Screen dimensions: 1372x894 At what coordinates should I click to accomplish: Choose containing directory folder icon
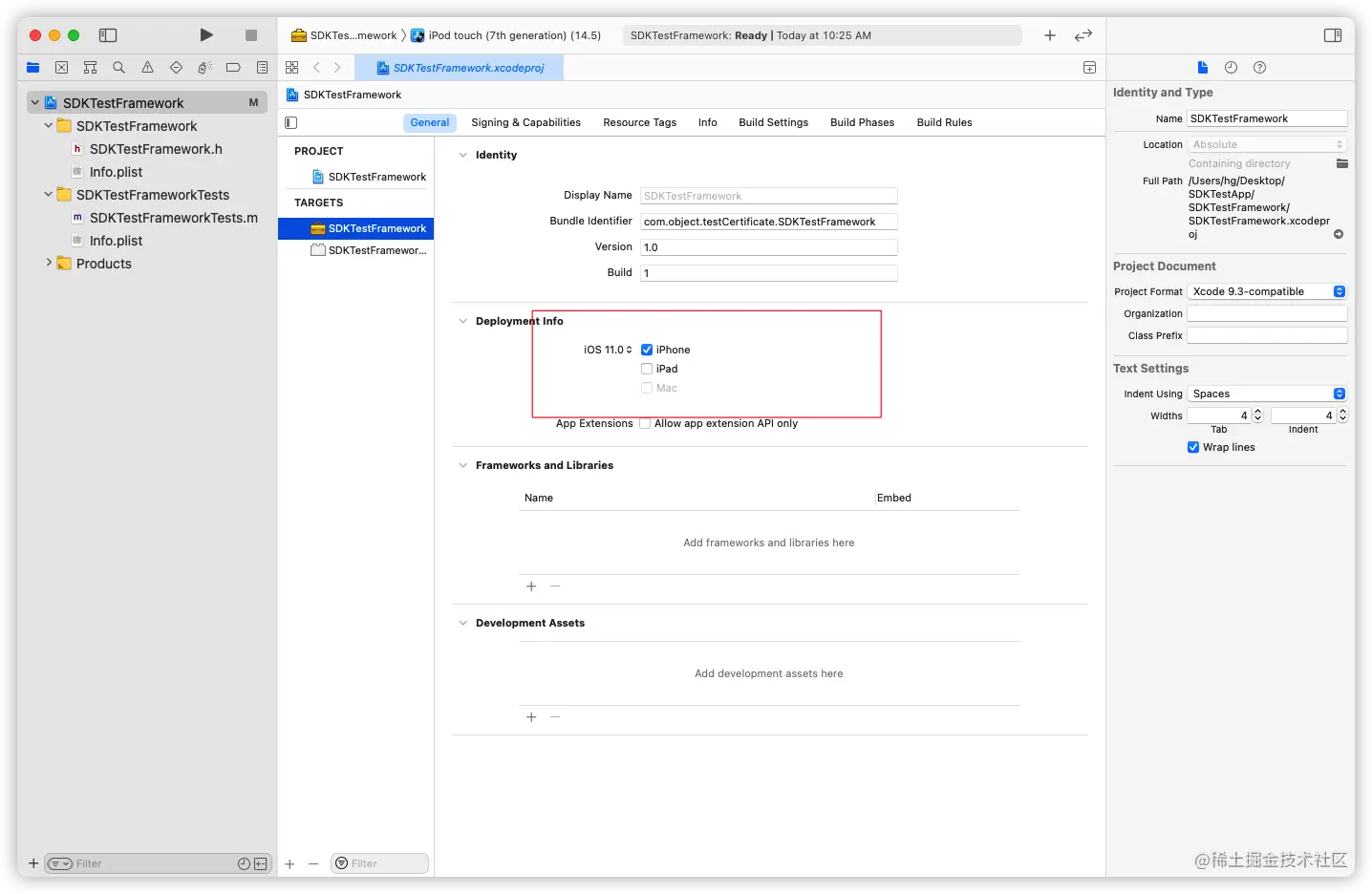click(x=1341, y=163)
